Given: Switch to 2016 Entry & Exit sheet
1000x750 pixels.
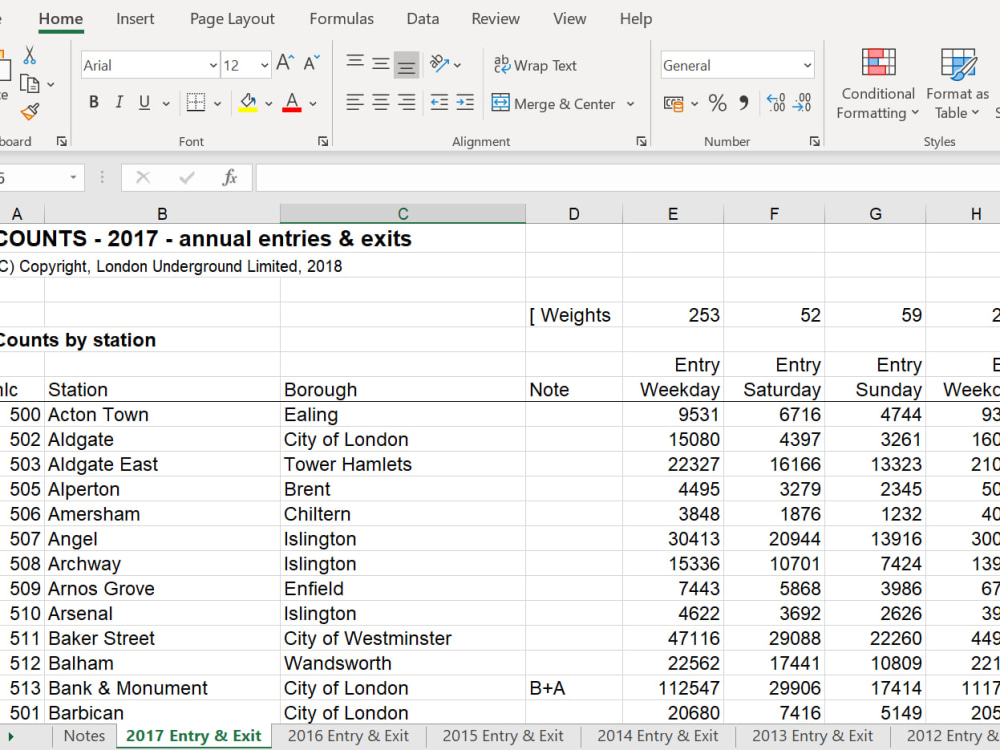Looking at the screenshot, I should point(348,735).
